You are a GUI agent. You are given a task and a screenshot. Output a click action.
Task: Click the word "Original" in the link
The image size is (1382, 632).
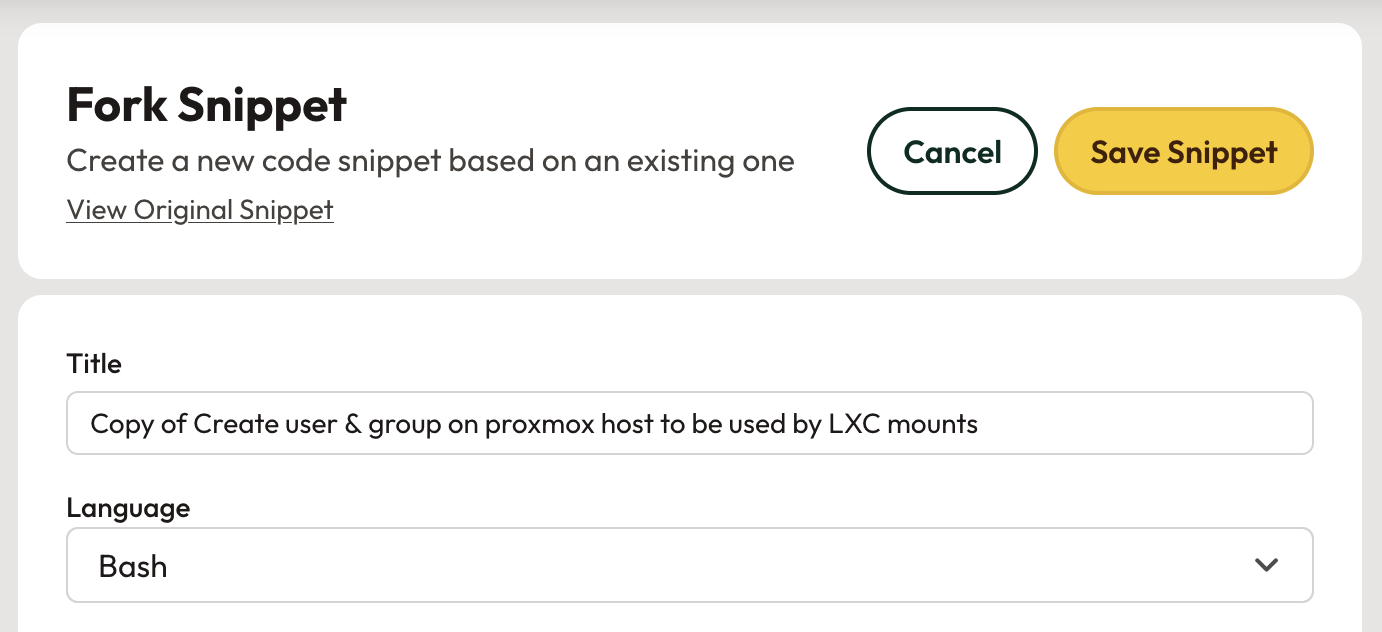point(186,210)
